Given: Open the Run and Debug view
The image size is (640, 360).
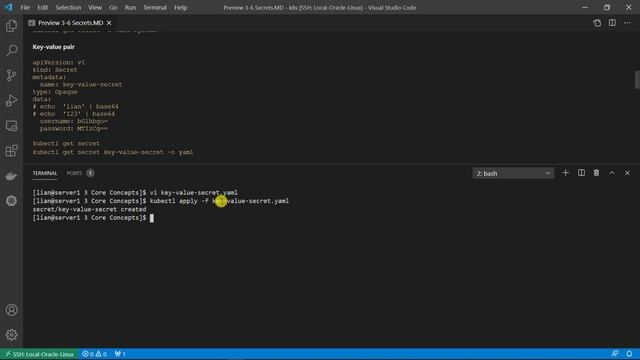Looking at the screenshot, I should pos(11,100).
